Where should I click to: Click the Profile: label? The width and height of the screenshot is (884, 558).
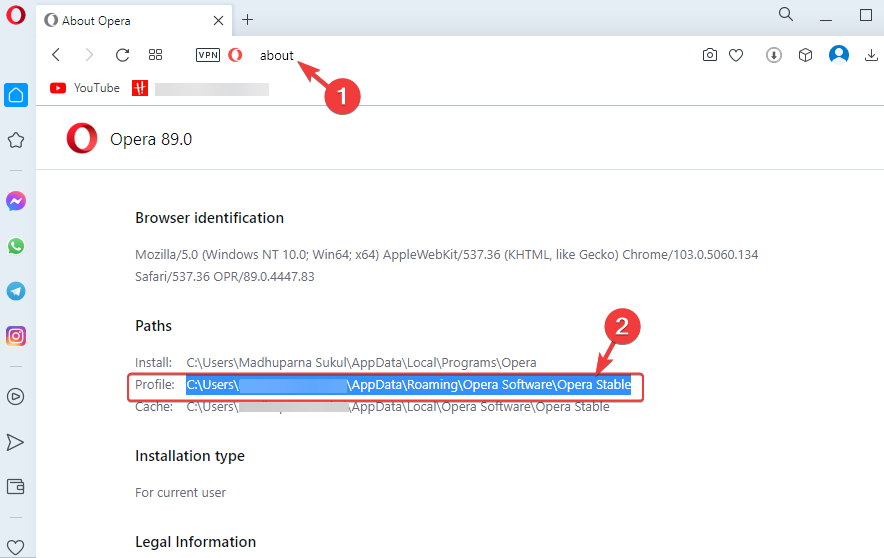coord(155,385)
